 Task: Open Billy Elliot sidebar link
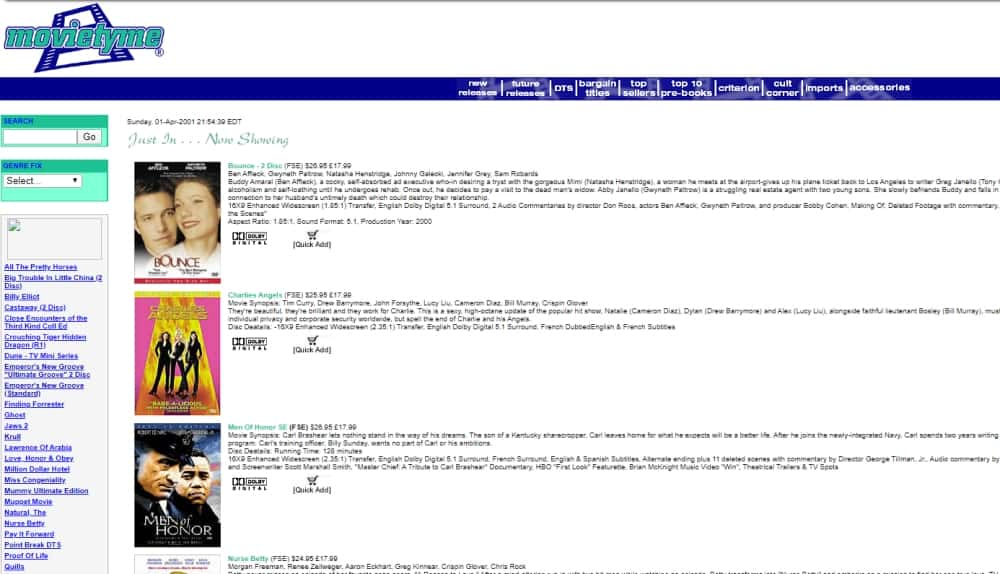[22, 297]
